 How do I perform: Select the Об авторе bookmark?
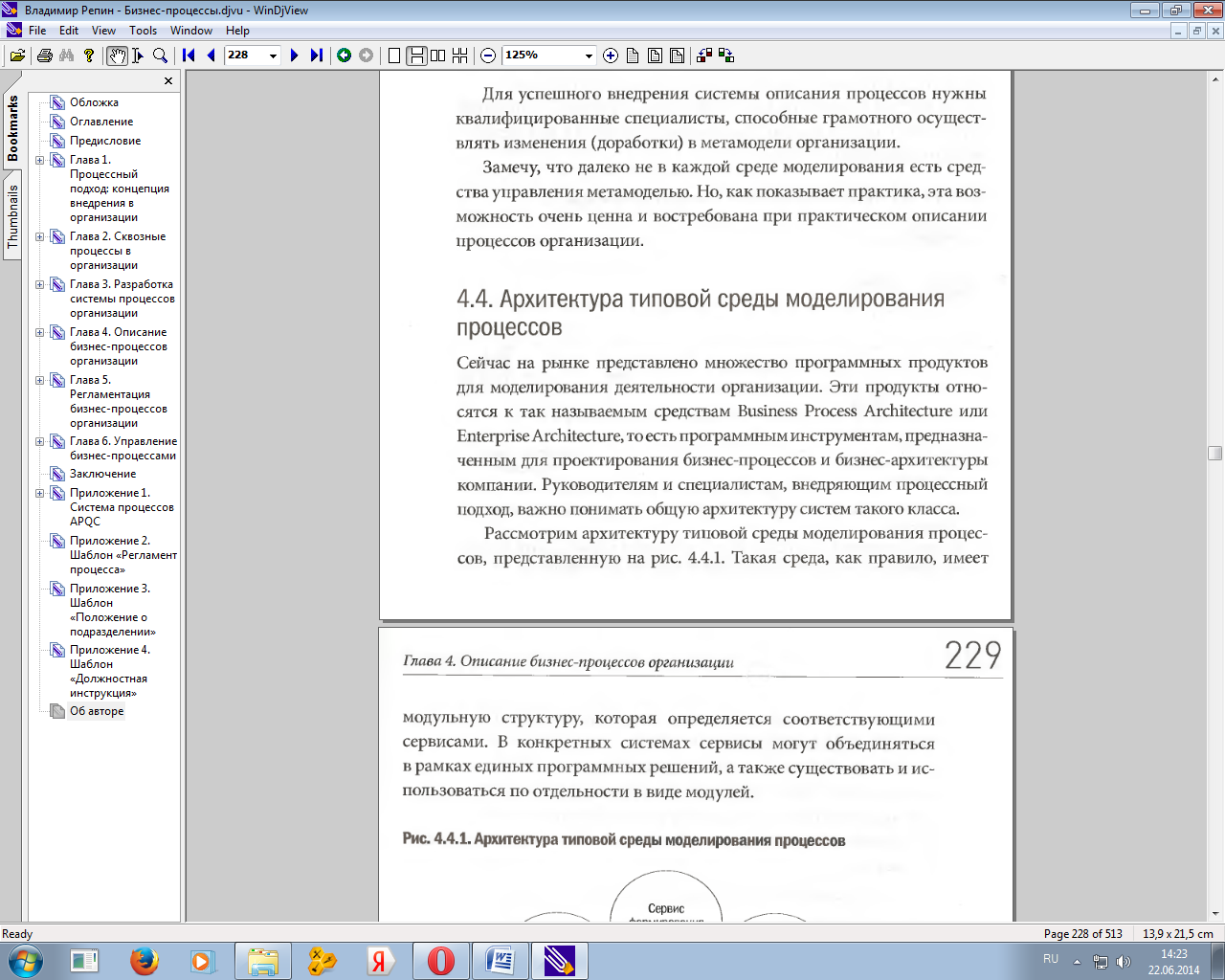coord(97,711)
